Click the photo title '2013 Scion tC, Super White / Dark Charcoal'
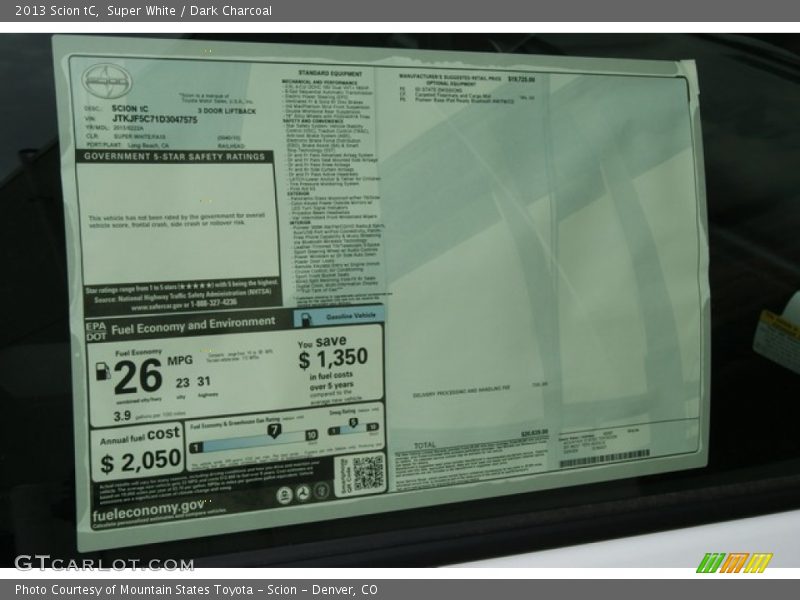The height and width of the screenshot is (600, 800). 143,11
